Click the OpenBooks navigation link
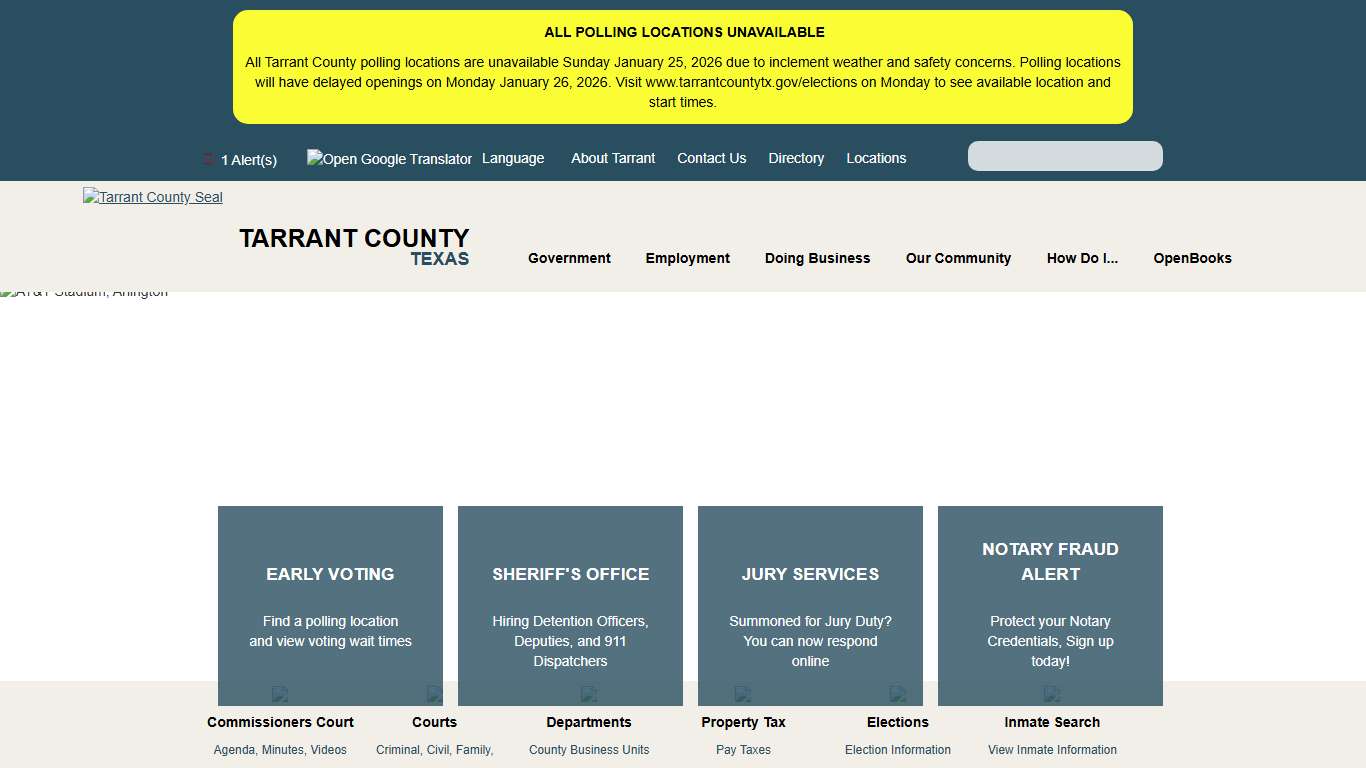The width and height of the screenshot is (1366, 768). (x=1192, y=258)
